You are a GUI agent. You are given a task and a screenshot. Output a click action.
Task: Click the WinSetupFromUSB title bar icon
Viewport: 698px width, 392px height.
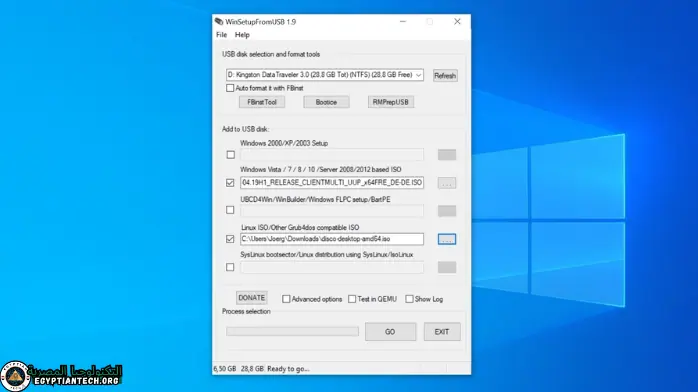(219, 21)
